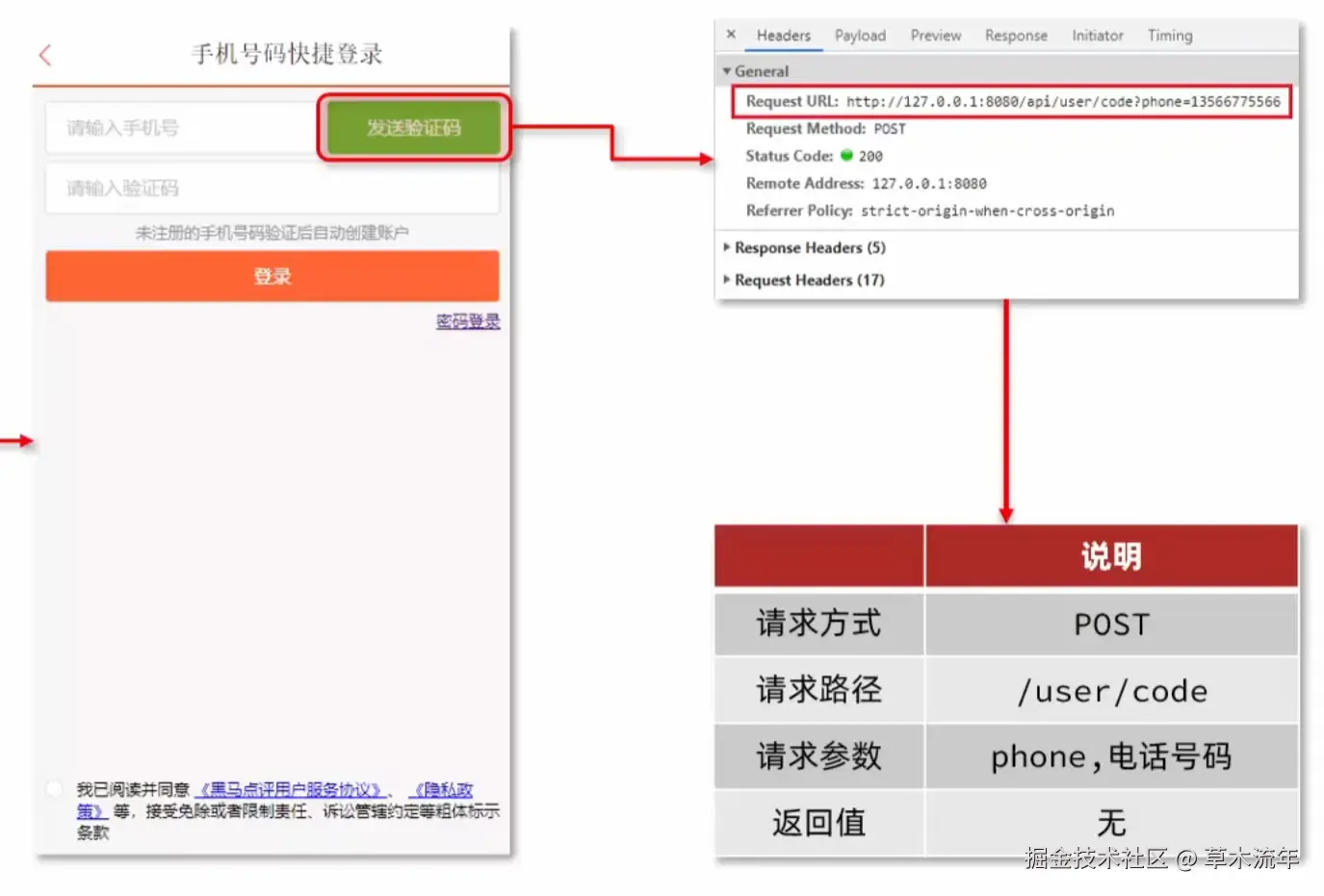Switch to the Payload tab

click(x=860, y=35)
